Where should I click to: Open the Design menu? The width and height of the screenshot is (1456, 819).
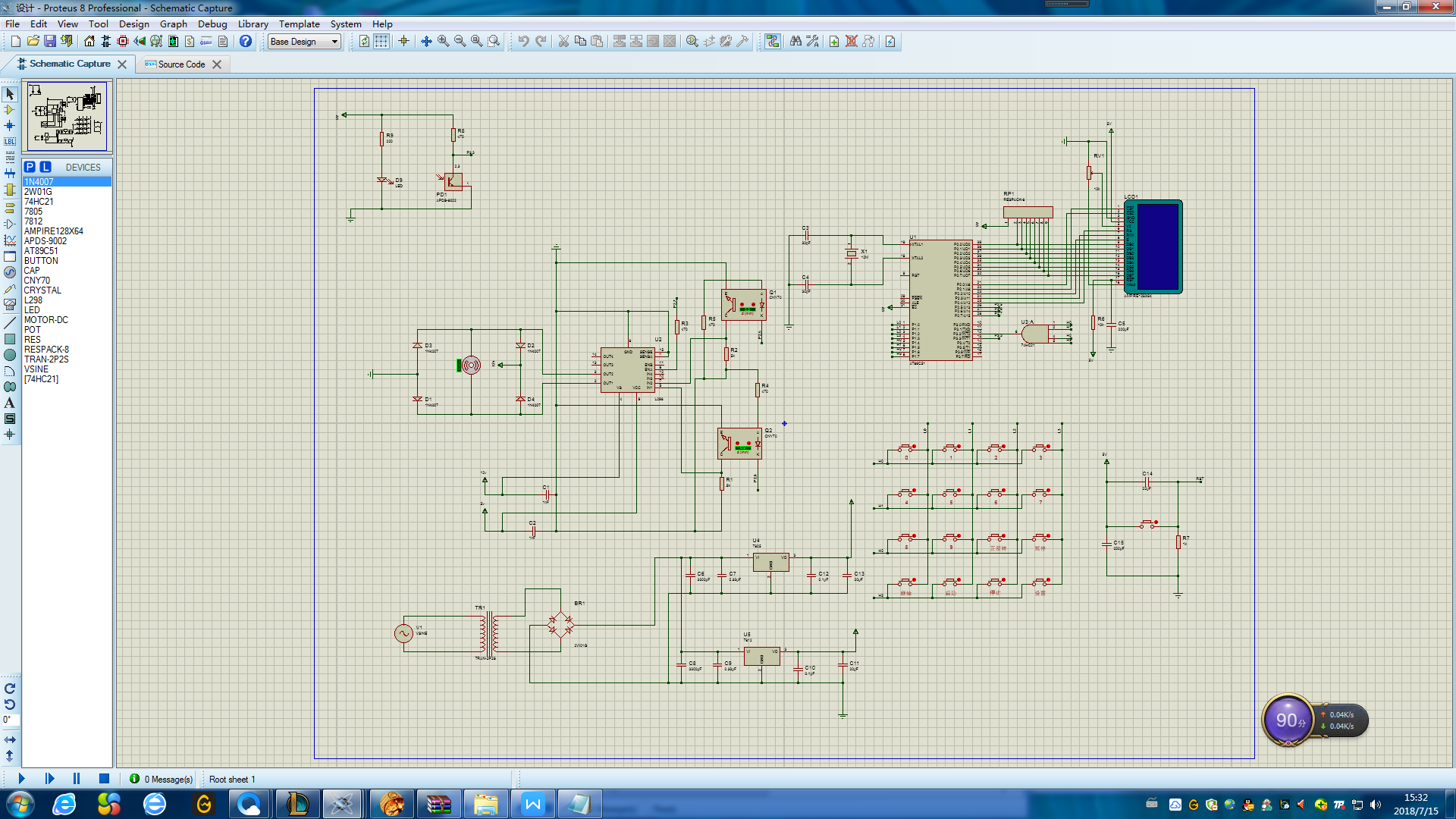click(133, 24)
